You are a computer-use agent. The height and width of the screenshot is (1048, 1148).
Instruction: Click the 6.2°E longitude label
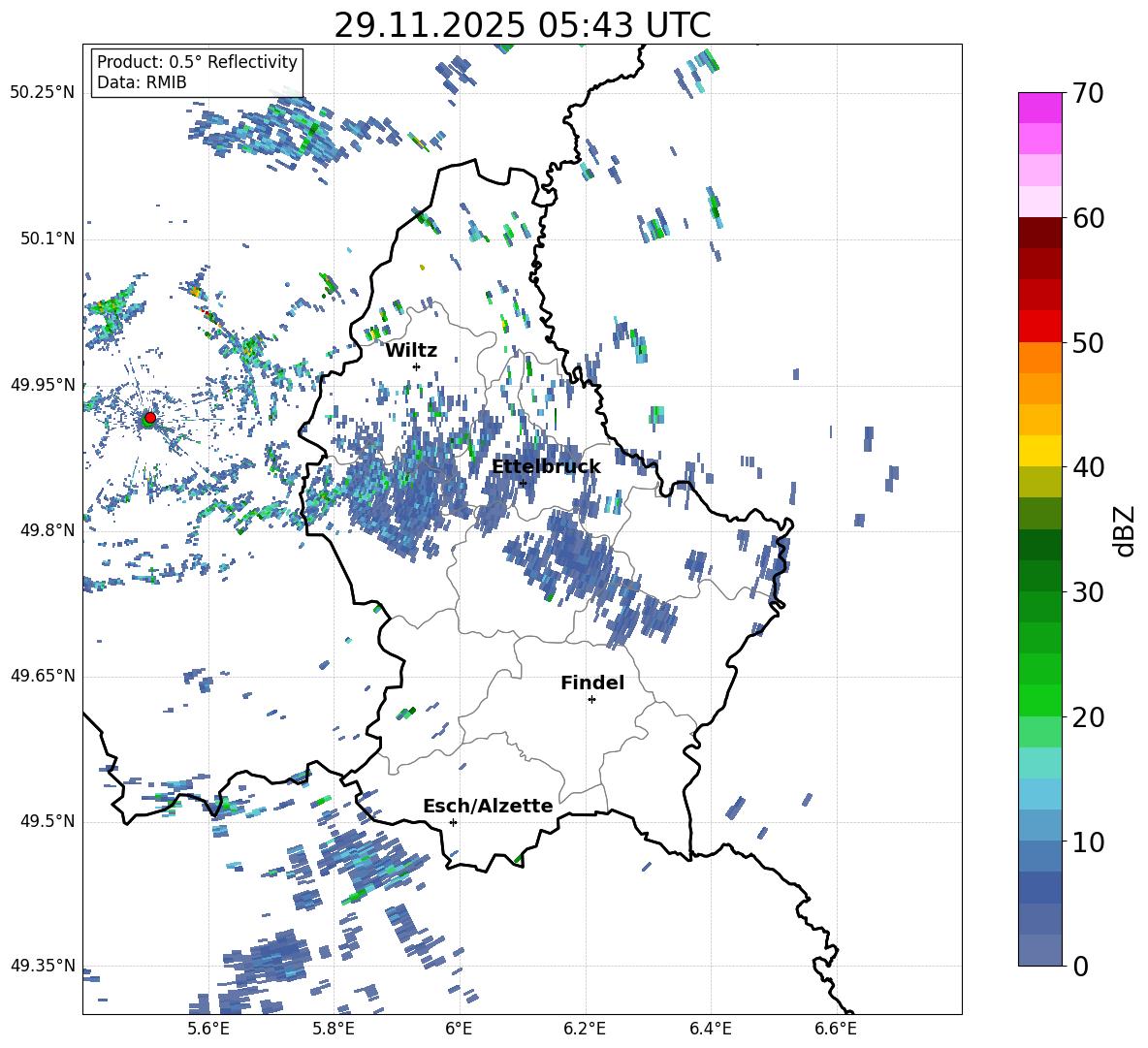pyautogui.click(x=585, y=1029)
